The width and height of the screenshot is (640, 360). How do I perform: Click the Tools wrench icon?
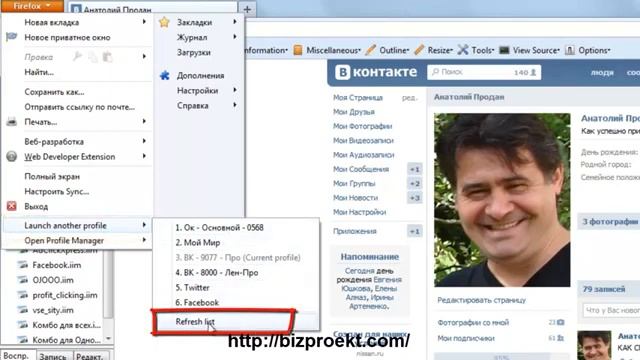click(x=462, y=50)
